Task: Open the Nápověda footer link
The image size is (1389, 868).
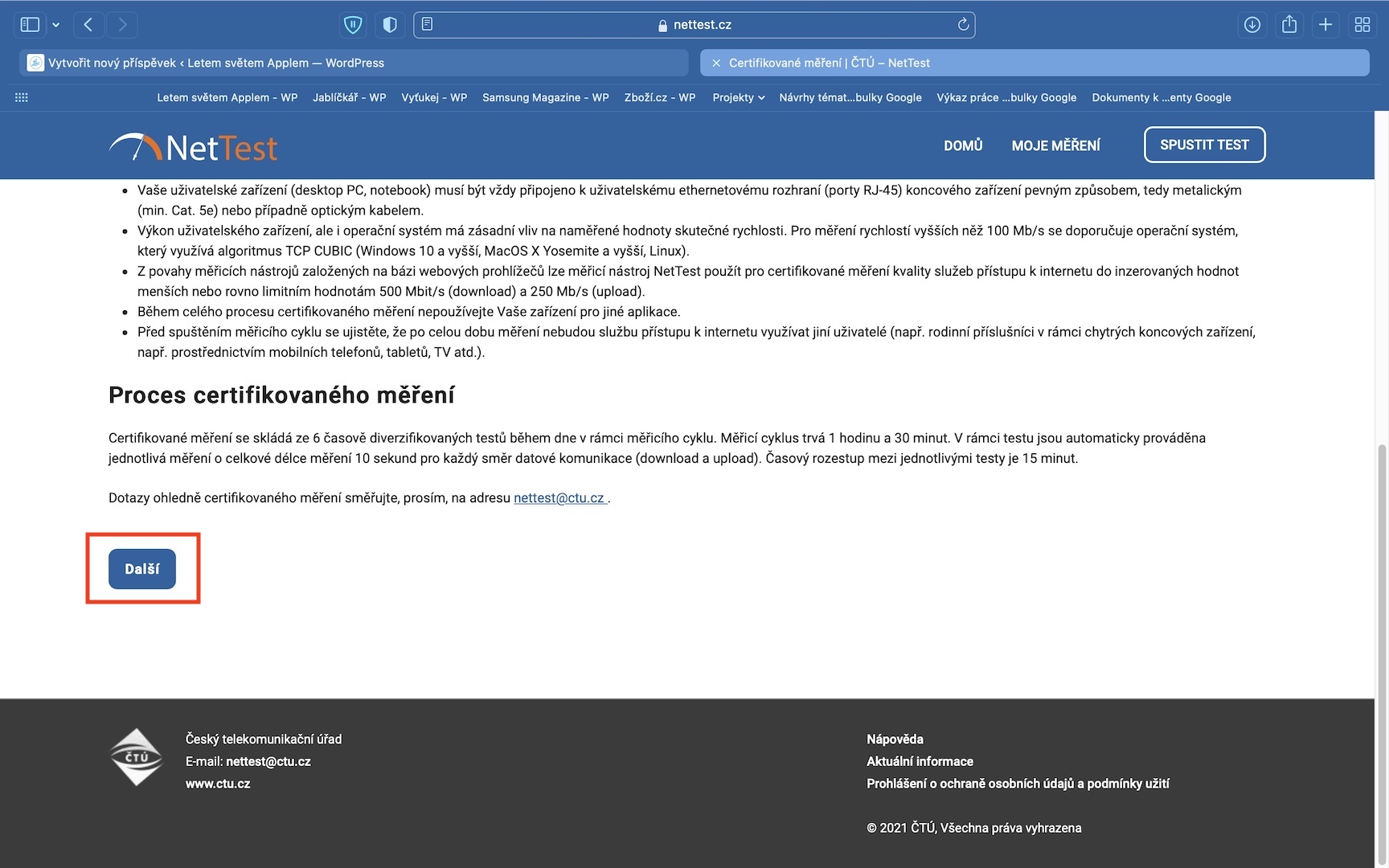Action: pyautogui.click(x=895, y=739)
